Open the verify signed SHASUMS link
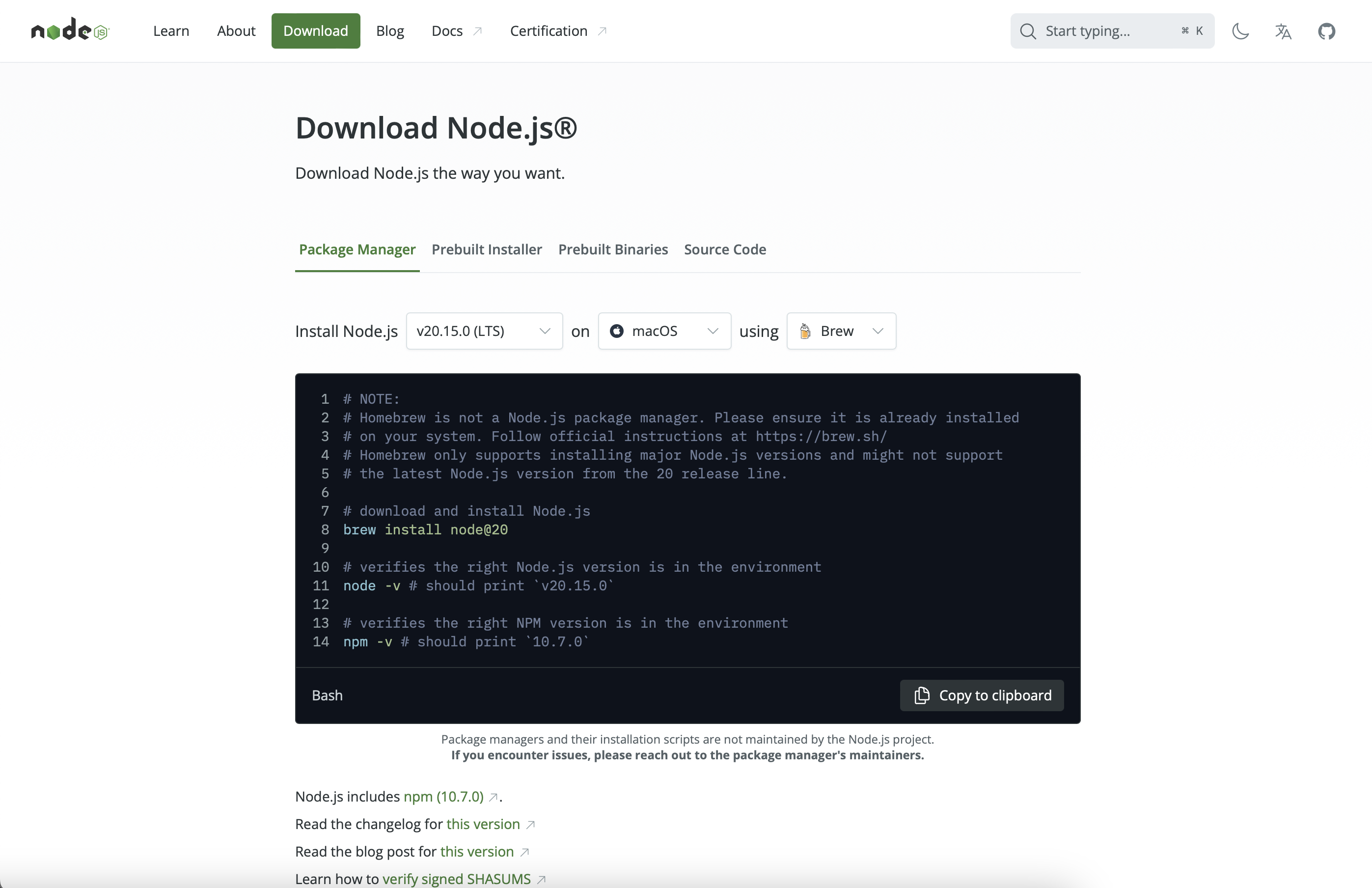The width and height of the screenshot is (1372, 888). [457, 879]
